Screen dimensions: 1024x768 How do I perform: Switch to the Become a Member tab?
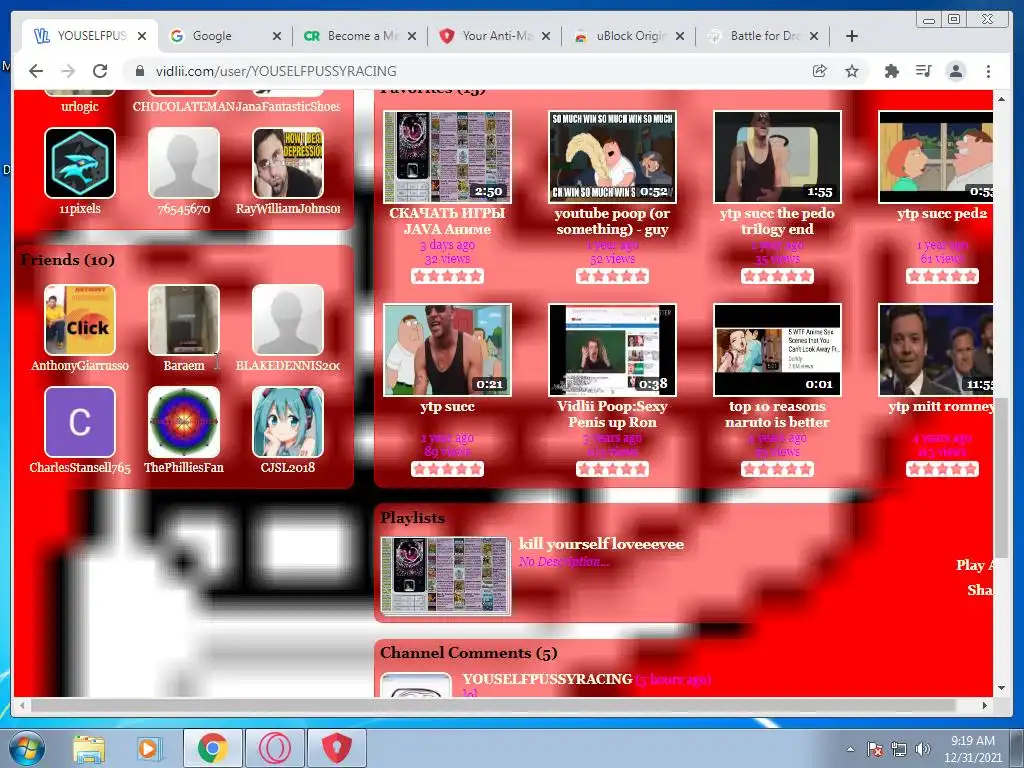tap(359, 36)
